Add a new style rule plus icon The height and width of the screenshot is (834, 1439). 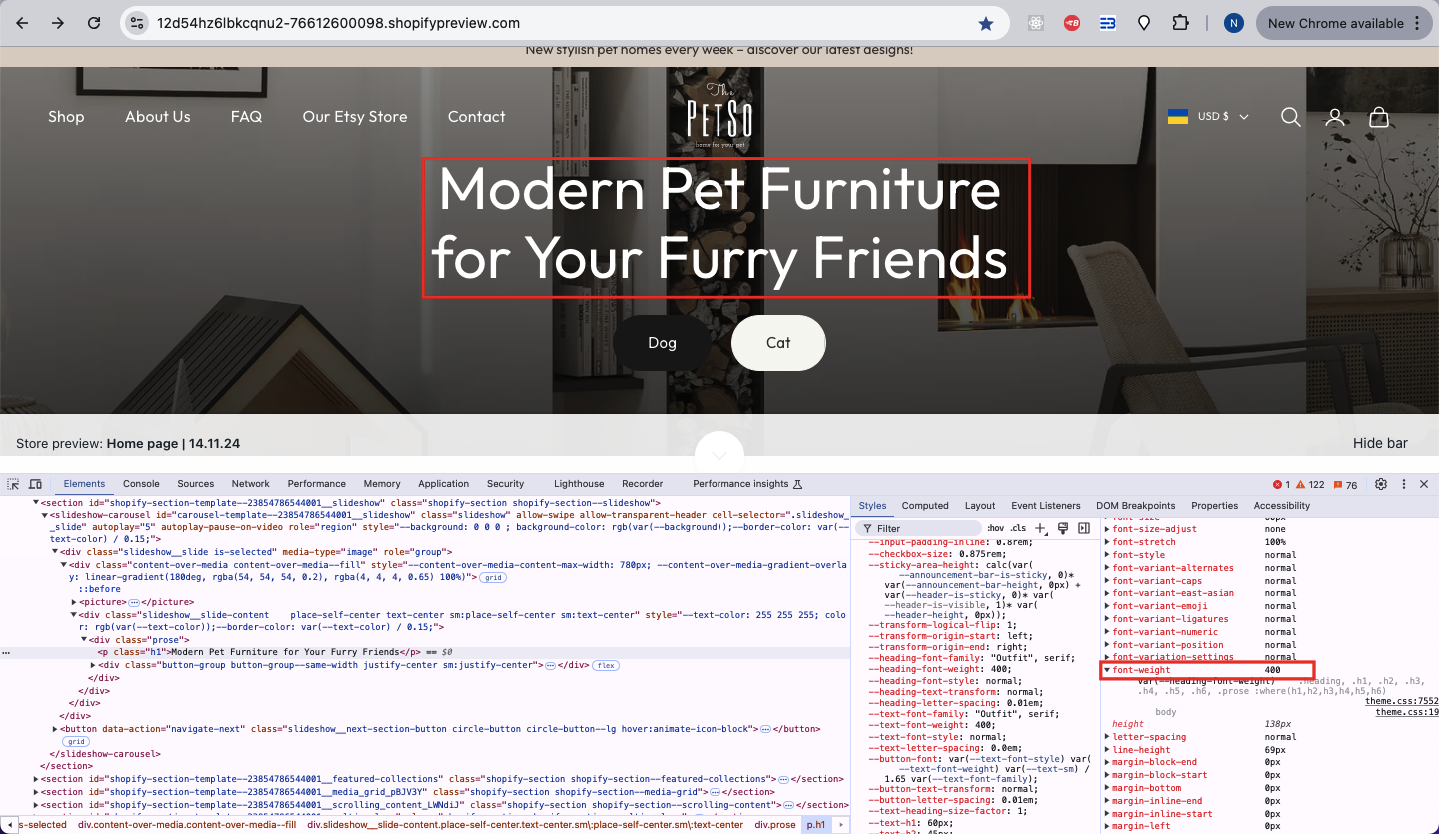(x=1041, y=528)
